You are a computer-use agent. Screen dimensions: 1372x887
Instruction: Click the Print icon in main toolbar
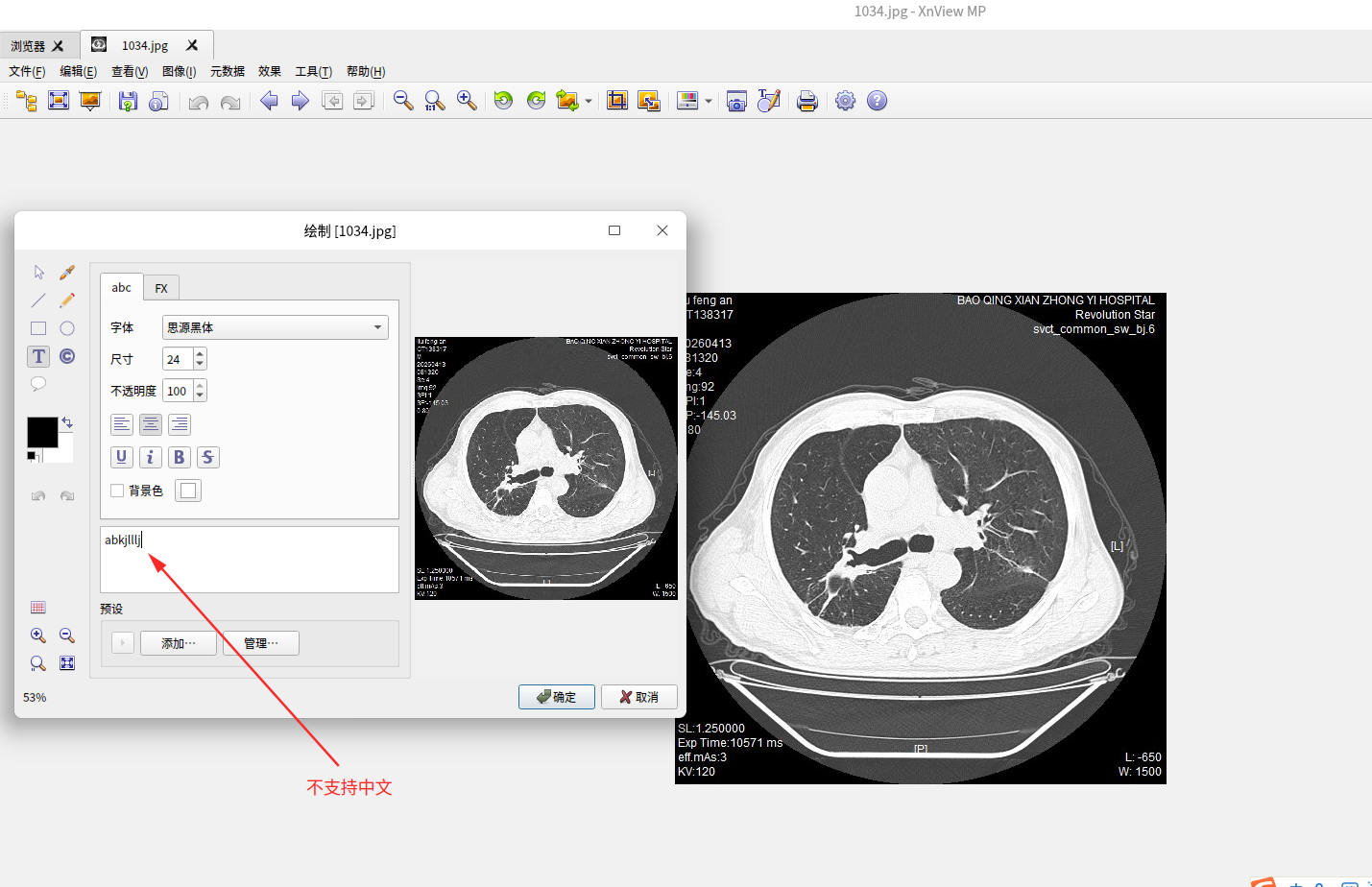[806, 101]
